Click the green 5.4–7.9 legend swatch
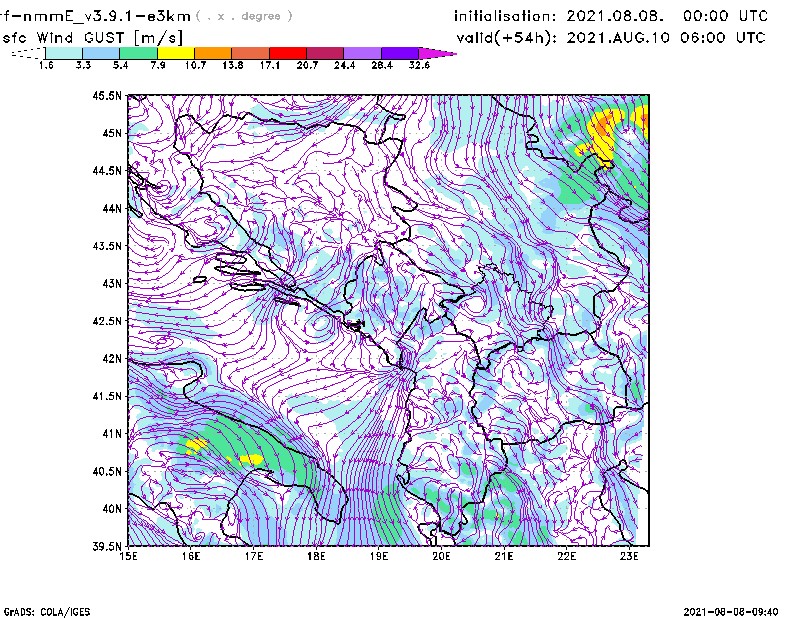This screenshot has width=800, height=618. [138, 53]
